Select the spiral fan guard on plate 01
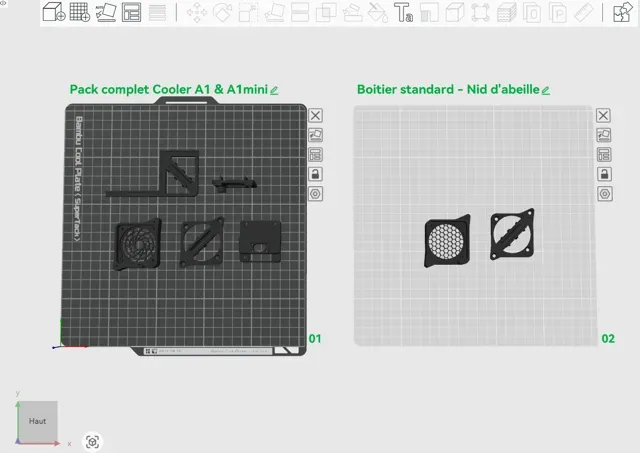 138,244
